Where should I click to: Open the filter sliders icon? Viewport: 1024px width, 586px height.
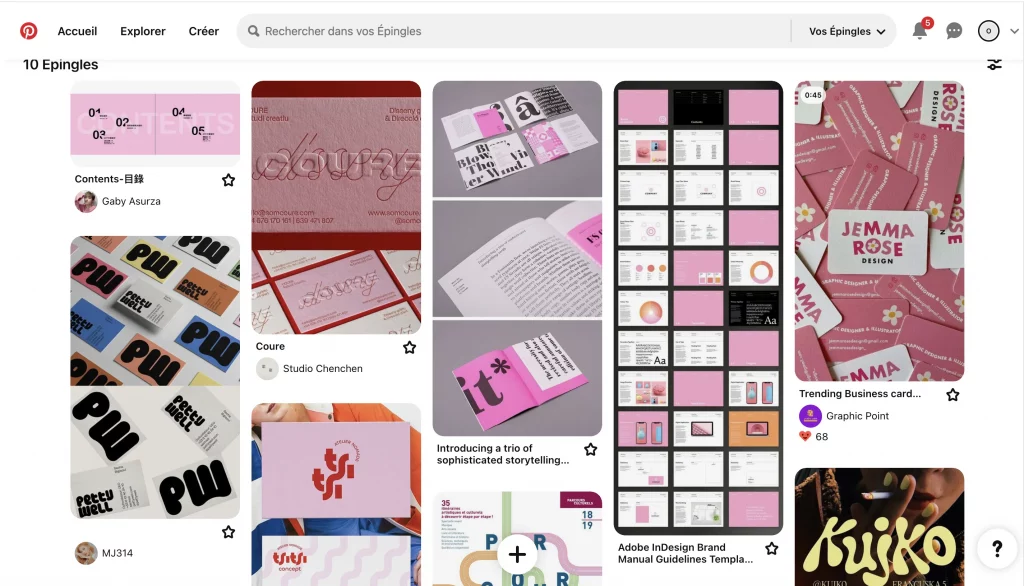coord(994,64)
